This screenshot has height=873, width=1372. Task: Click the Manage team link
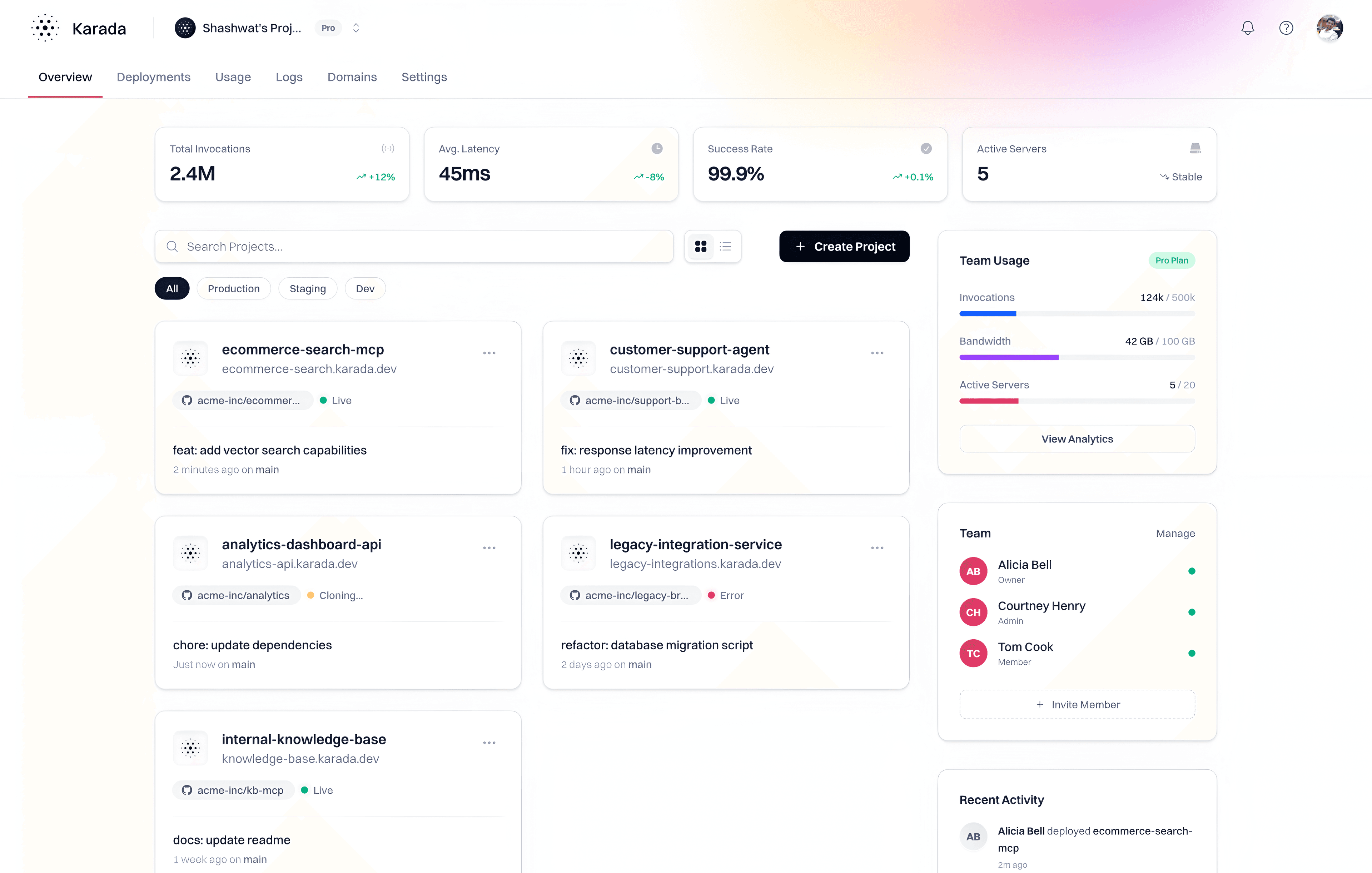1175,534
